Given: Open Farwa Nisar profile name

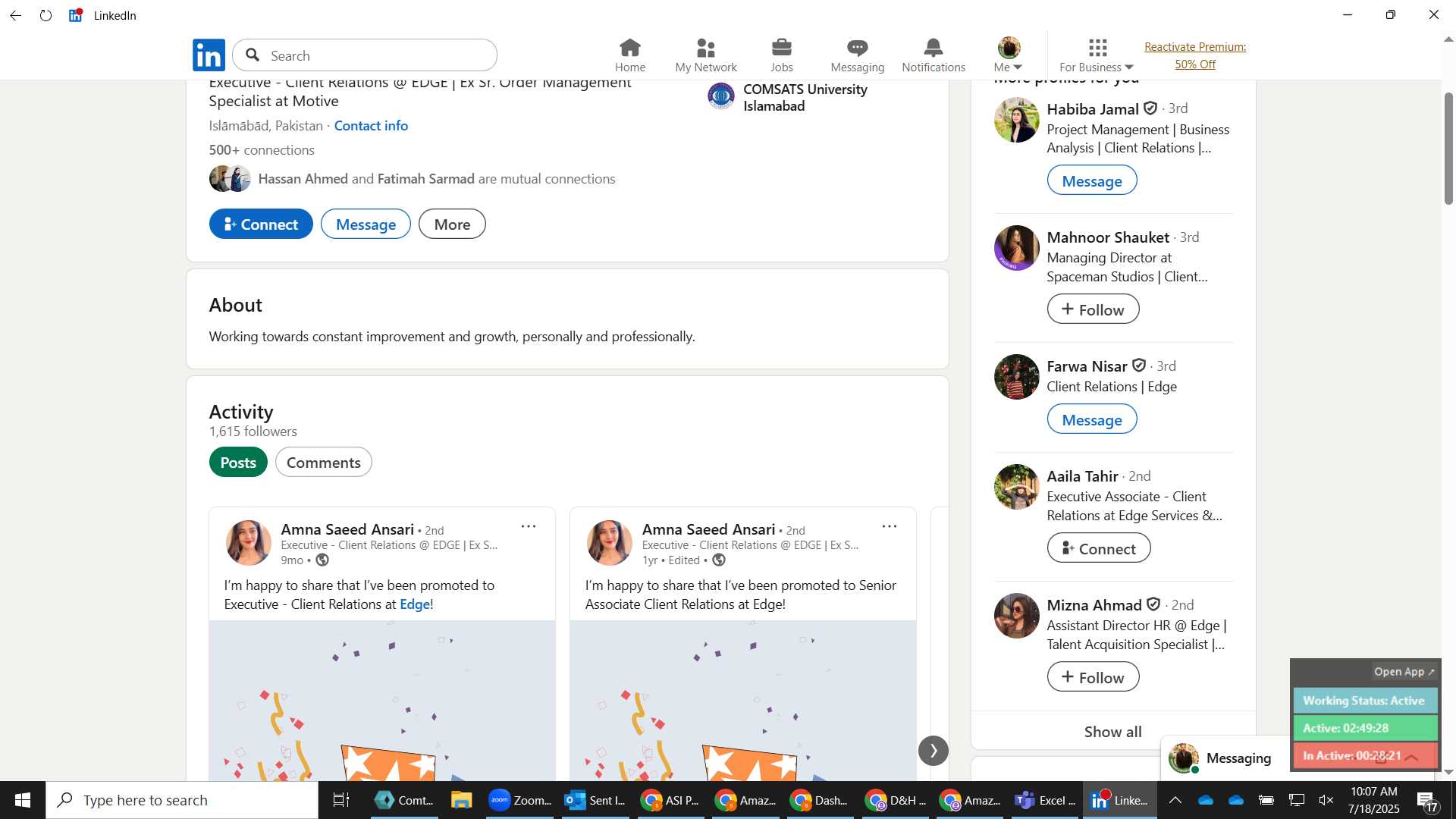Looking at the screenshot, I should [x=1087, y=366].
